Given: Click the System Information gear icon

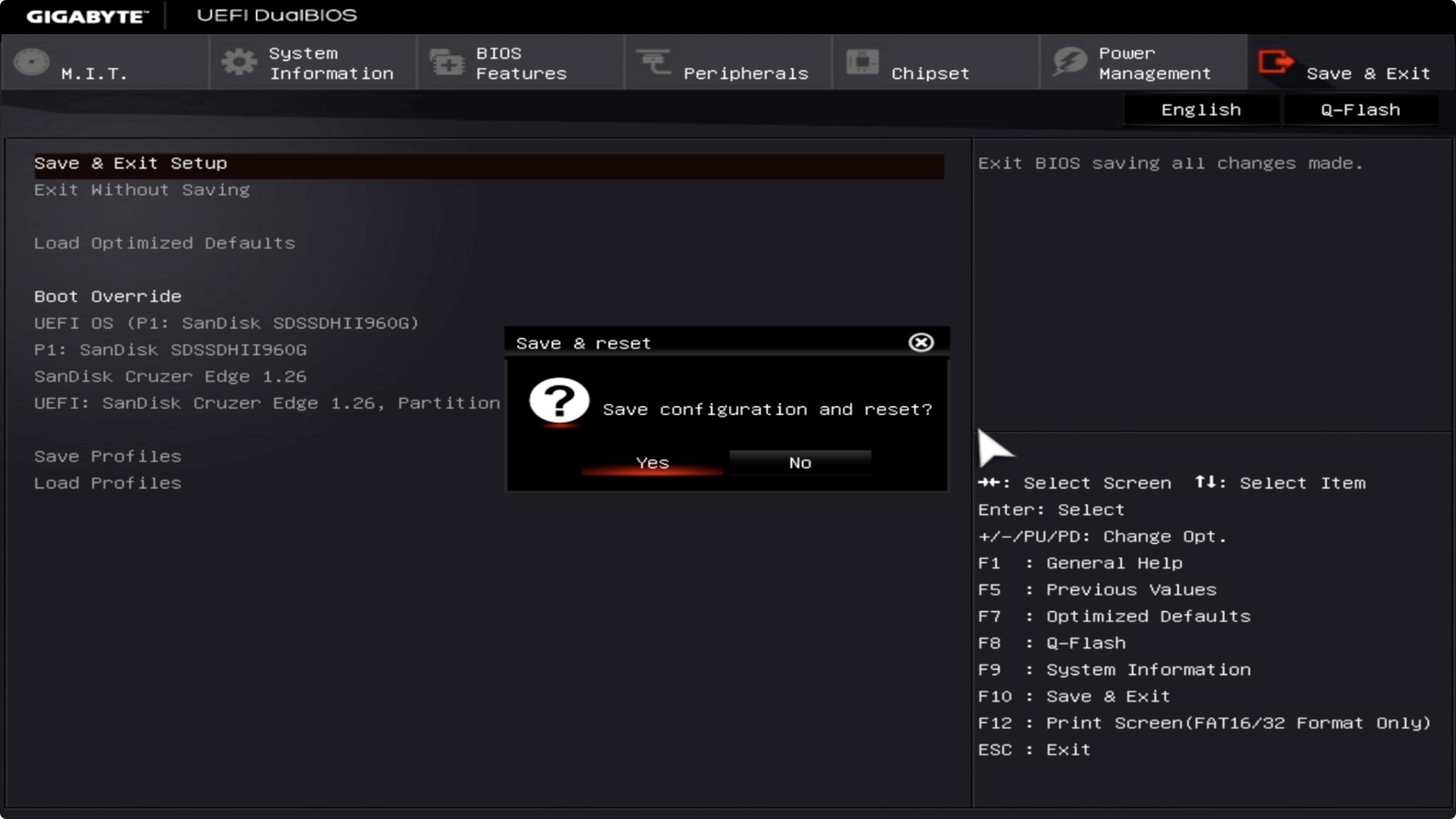Looking at the screenshot, I should pyautogui.click(x=239, y=62).
